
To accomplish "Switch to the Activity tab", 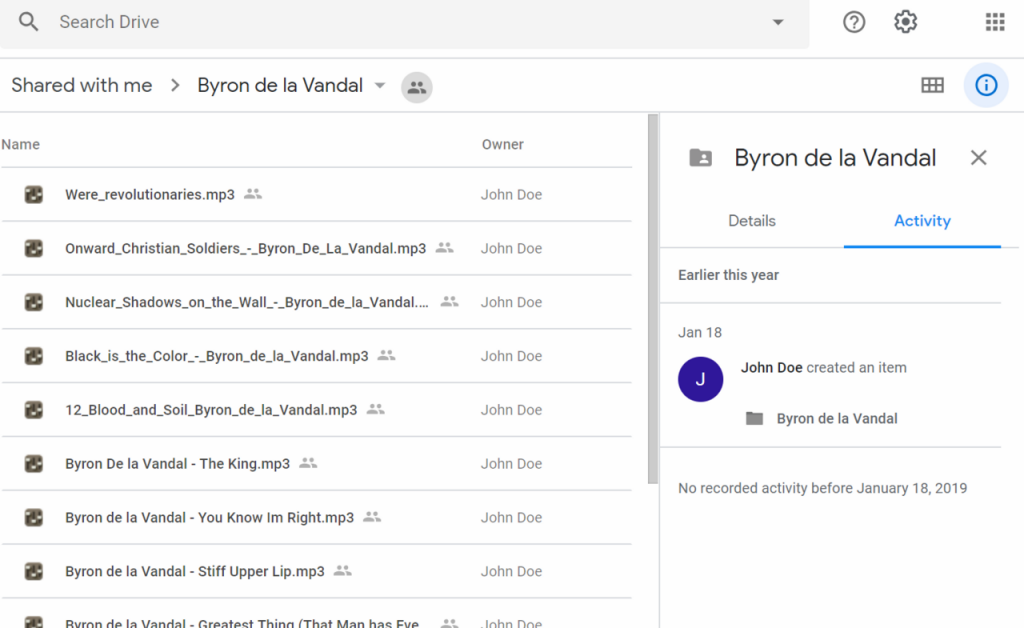I will 921,221.
